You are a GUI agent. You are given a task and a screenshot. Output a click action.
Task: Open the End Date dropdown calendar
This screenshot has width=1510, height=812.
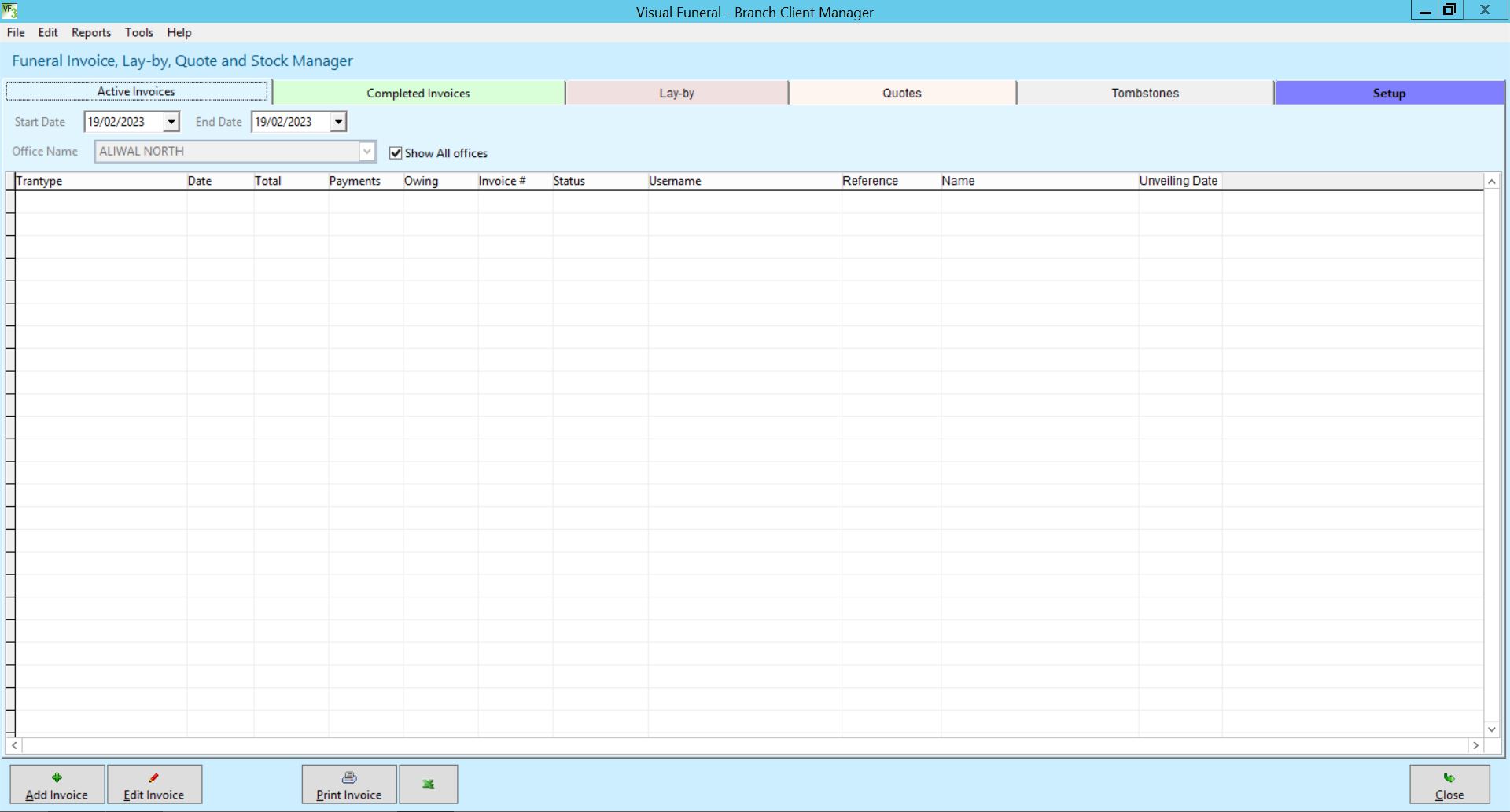[x=338, y=122]
